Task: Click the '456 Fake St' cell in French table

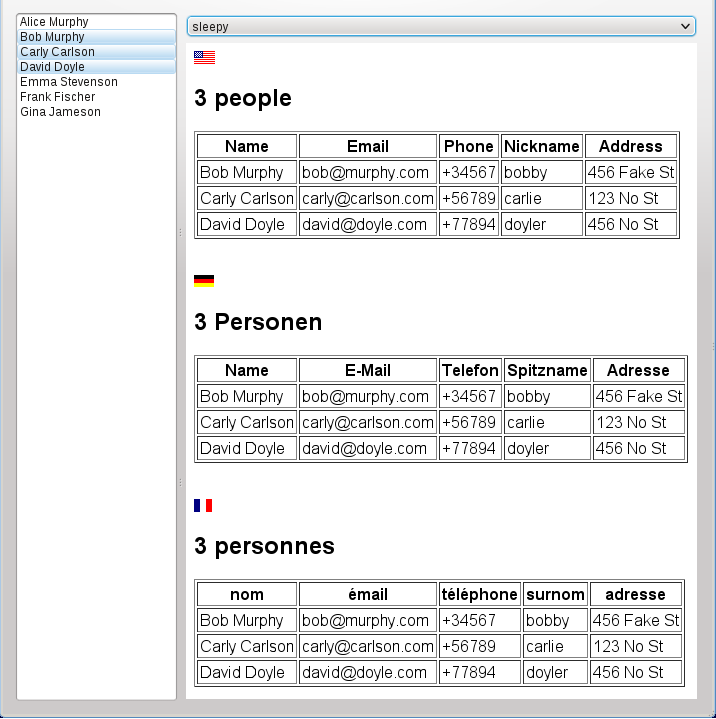Action: pos(636,620)
